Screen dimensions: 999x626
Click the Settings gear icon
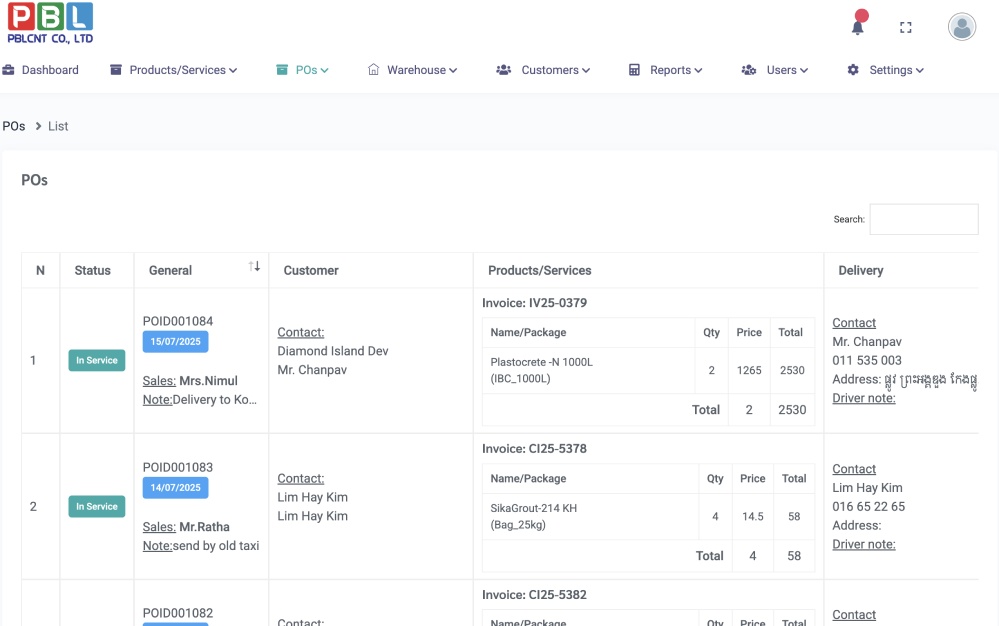[x=853, y=70]
